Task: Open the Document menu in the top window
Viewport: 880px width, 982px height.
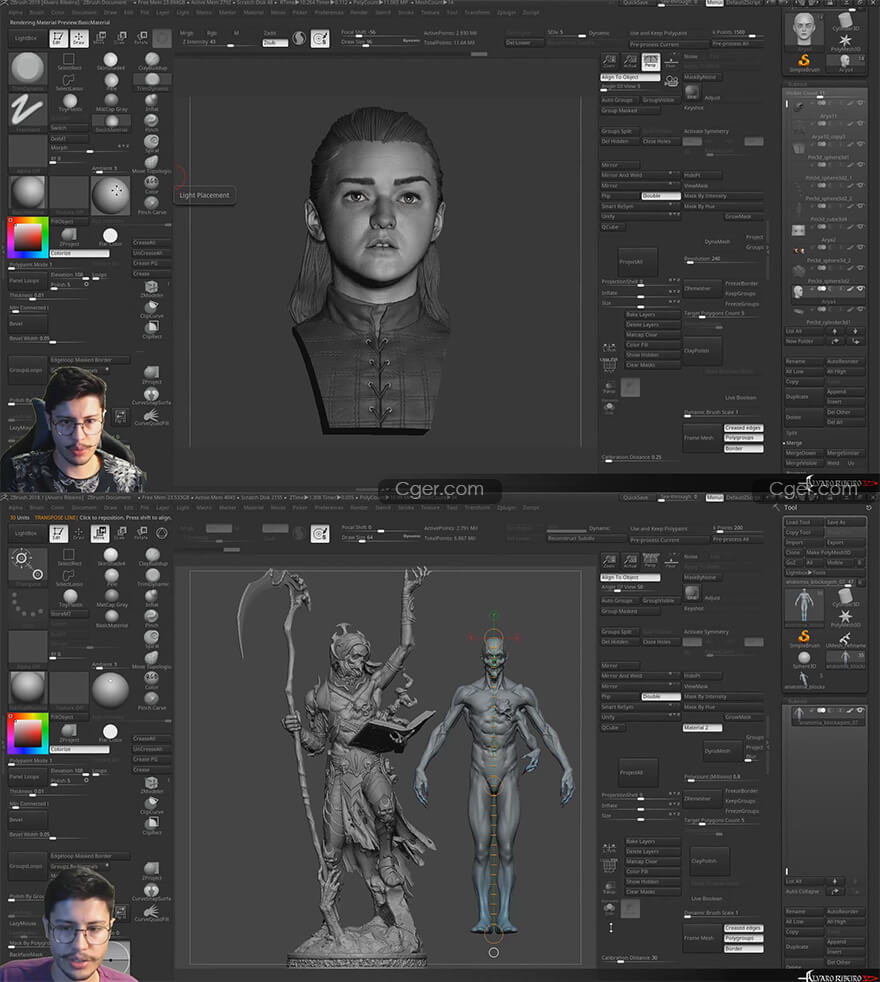Action: [x=84, y=12]
